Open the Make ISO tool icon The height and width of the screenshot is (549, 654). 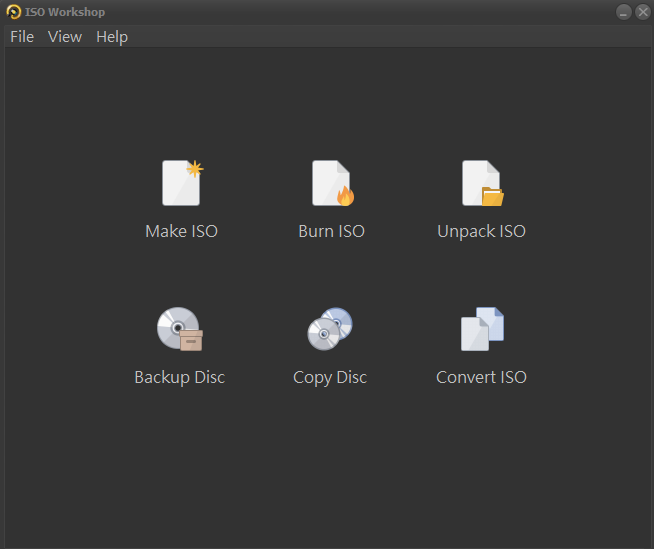(x=182, y=183)
